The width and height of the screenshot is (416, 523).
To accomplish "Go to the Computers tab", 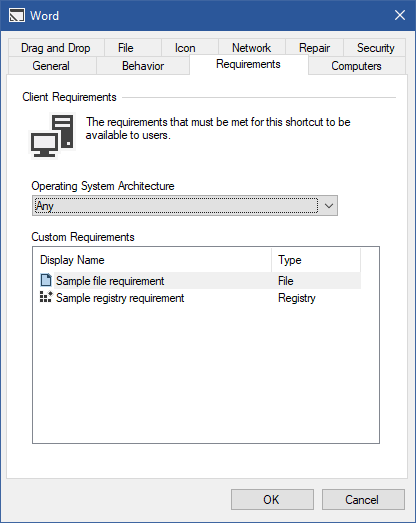I will (x=357, y=66).
